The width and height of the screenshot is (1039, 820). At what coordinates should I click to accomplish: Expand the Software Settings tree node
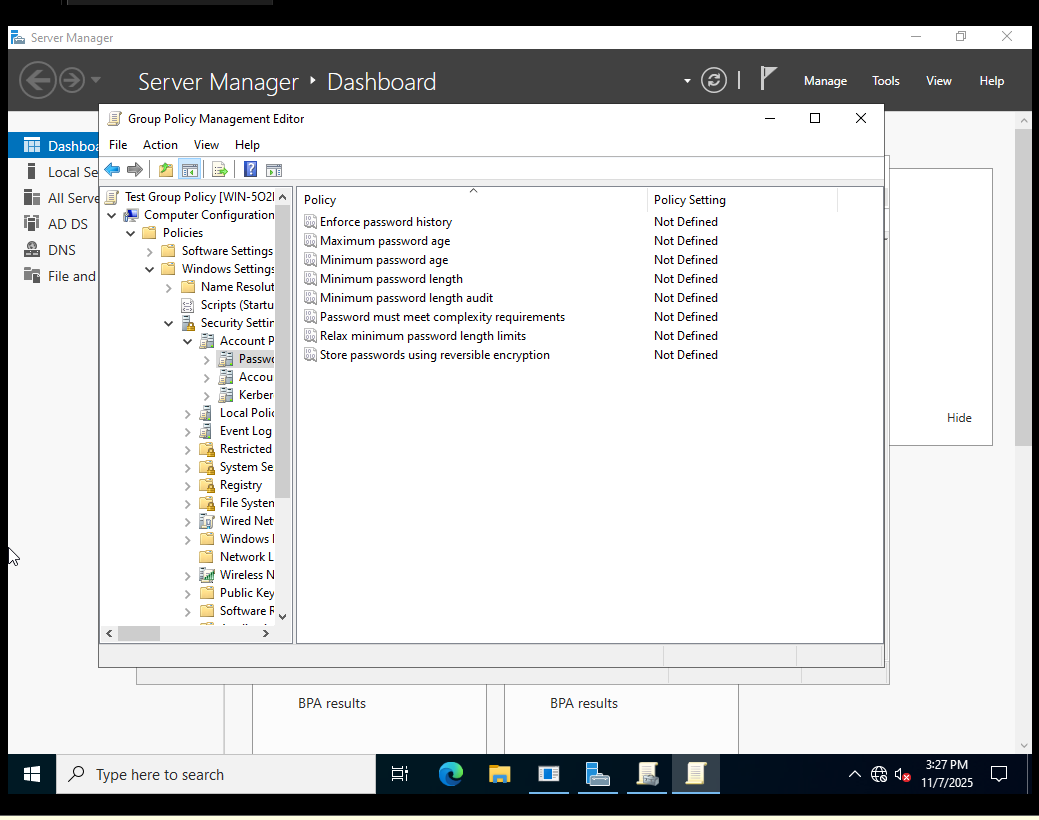click(150, 251)
